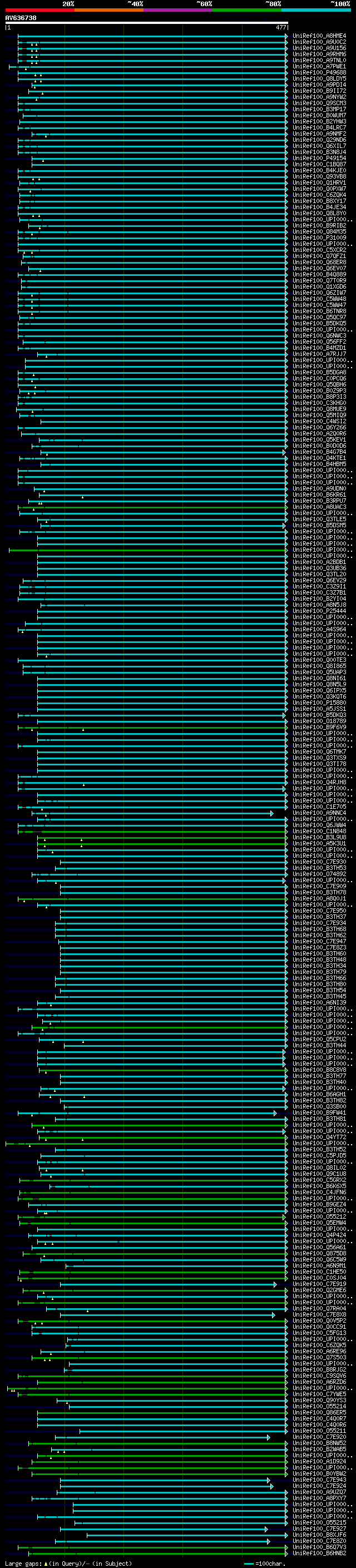This screenshot has width=356, height=1568.
Task: Open hit UniRef100_A8HME4
Action: [319, 36]
